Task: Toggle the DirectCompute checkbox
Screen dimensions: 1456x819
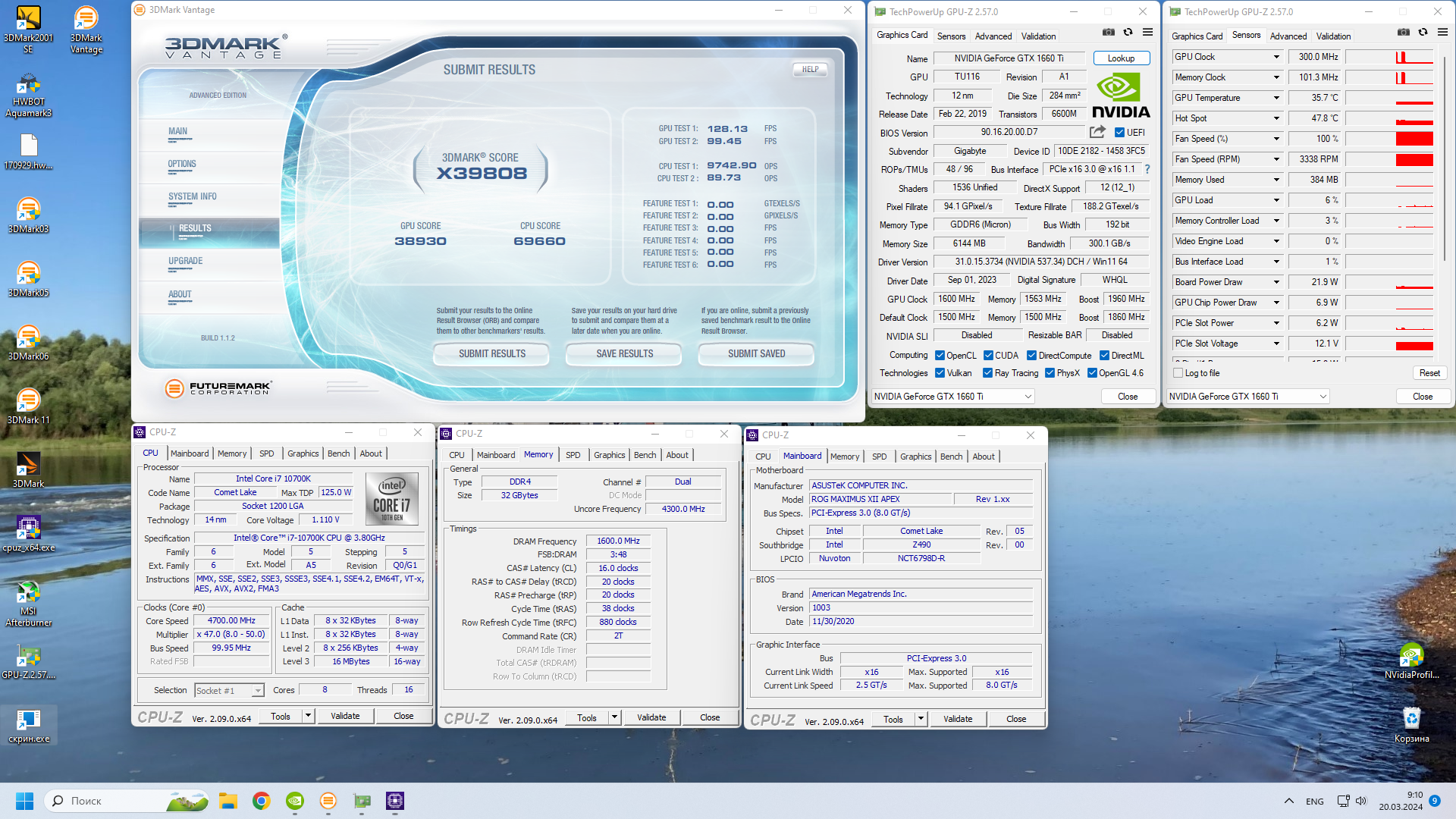Action: coord(1031,356)
